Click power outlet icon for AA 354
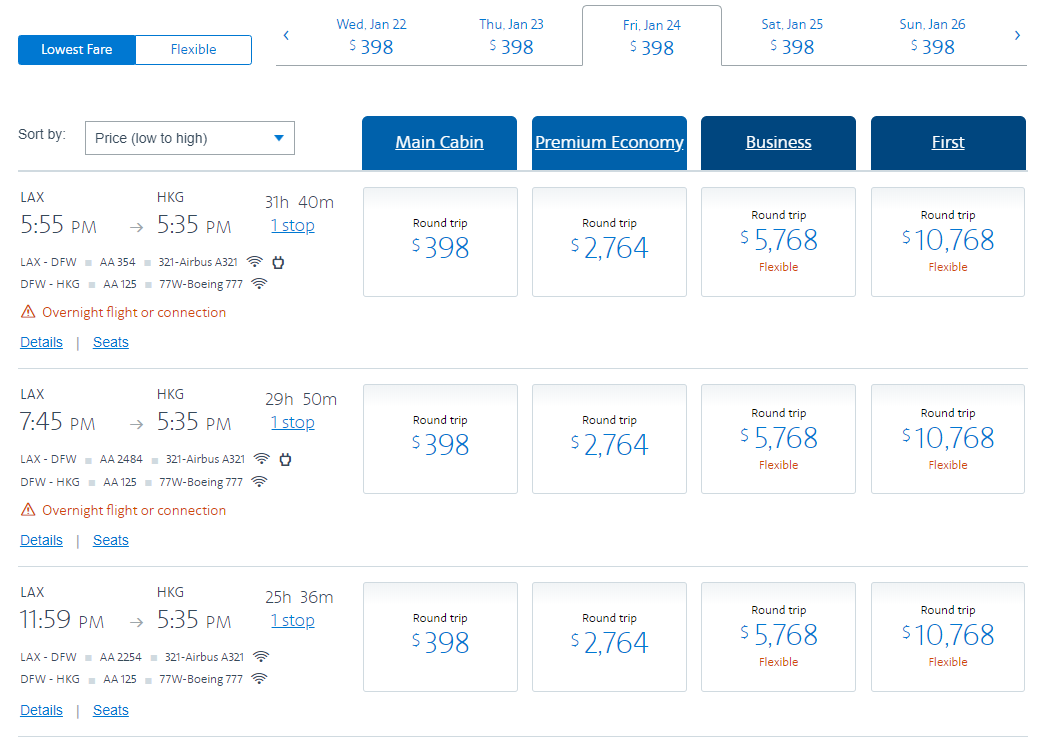Image resolution: width=1040 pixels, height=741 pixels. pyautogui.click(x=279, y=262)
